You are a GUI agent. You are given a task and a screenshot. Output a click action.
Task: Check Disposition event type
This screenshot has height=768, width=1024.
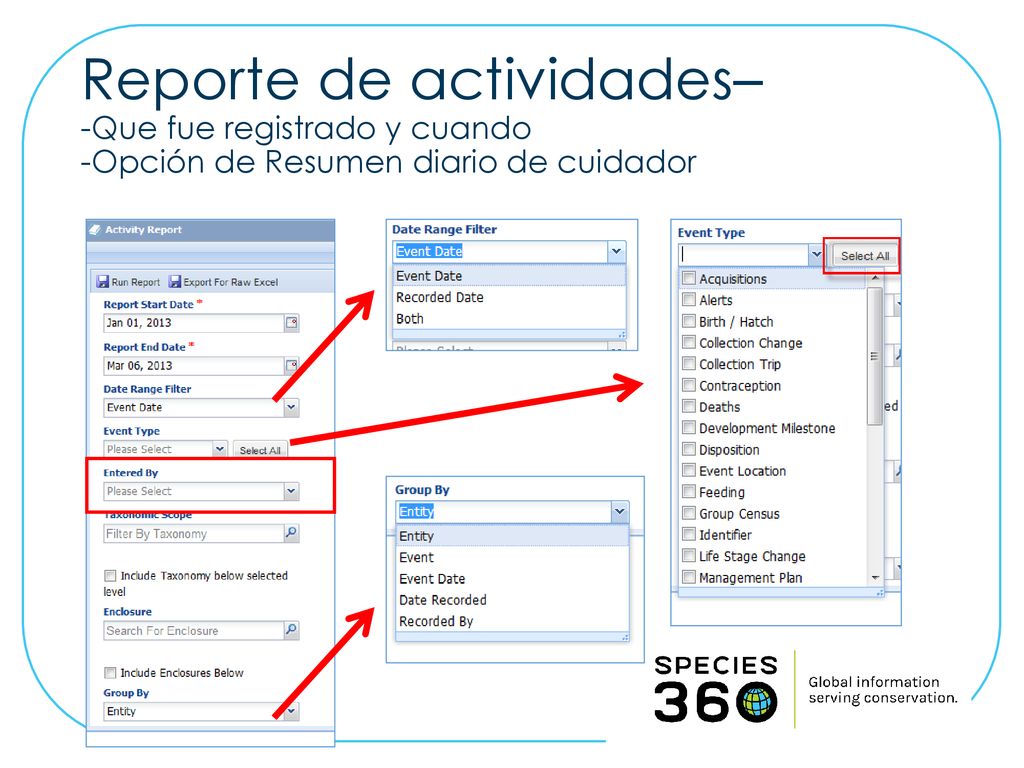[x=688, y=449]
